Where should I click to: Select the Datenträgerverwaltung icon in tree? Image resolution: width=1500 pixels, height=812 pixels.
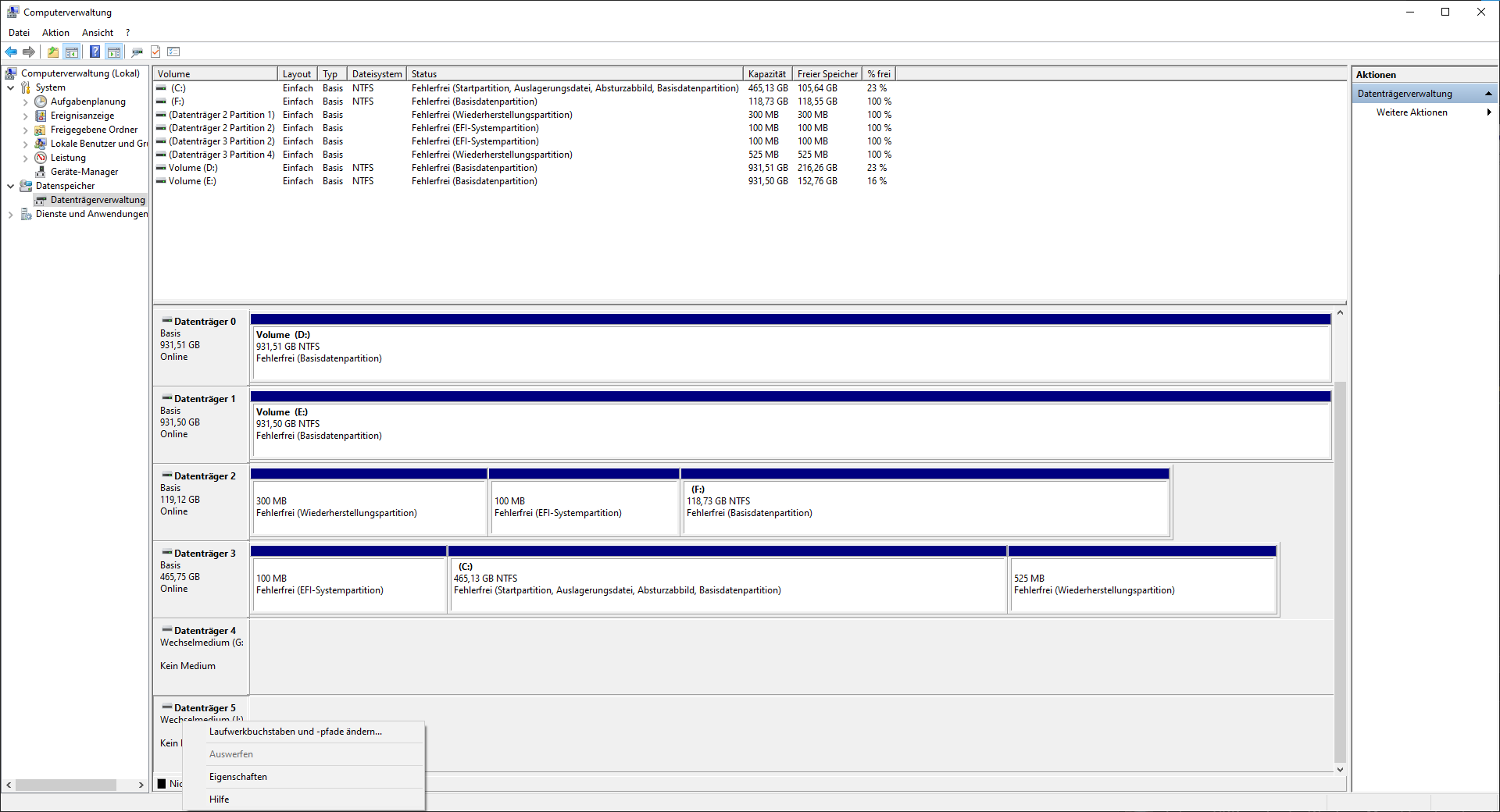coord(41,200)
